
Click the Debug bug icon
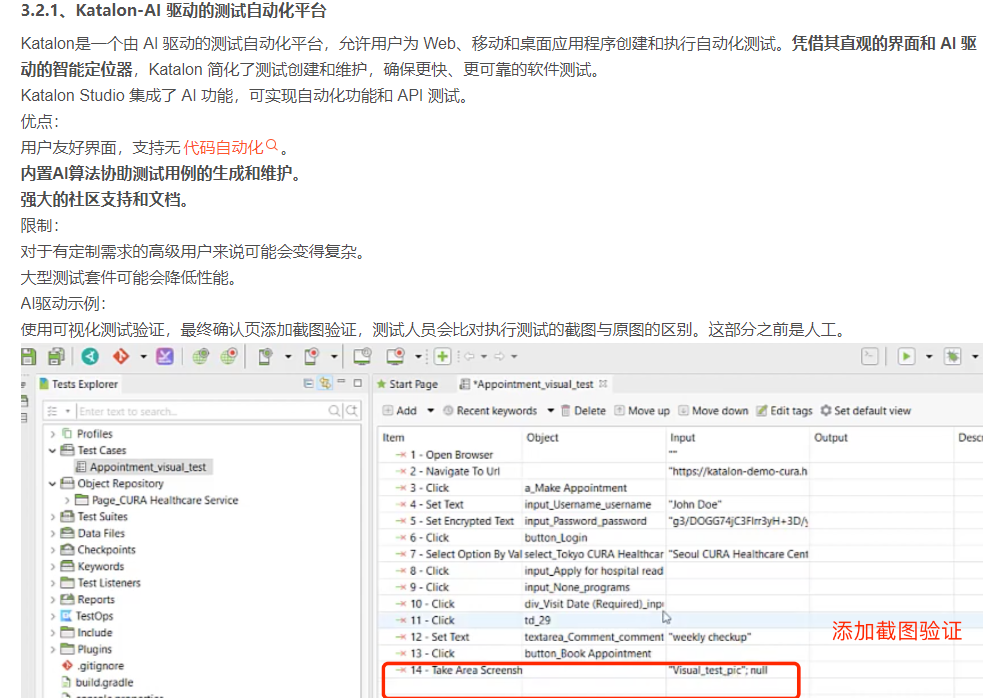tap(953, 356)
